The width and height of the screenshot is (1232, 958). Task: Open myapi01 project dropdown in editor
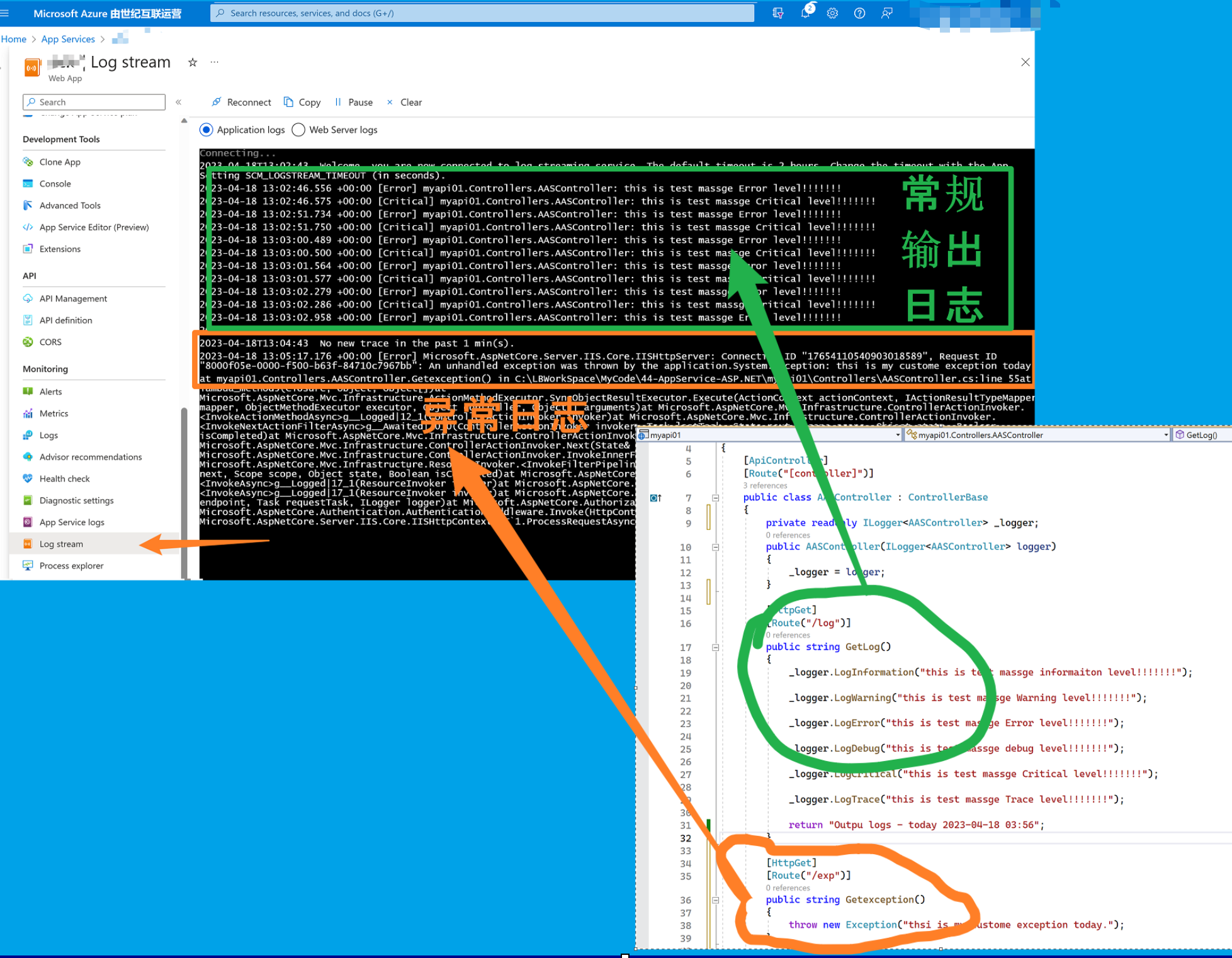[898, 435]
